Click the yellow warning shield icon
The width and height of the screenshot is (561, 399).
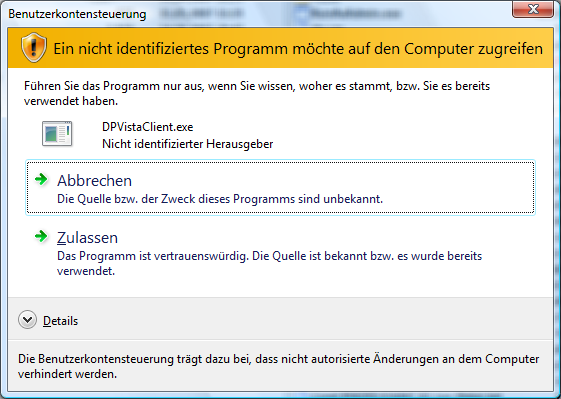(x=34, y=47)
